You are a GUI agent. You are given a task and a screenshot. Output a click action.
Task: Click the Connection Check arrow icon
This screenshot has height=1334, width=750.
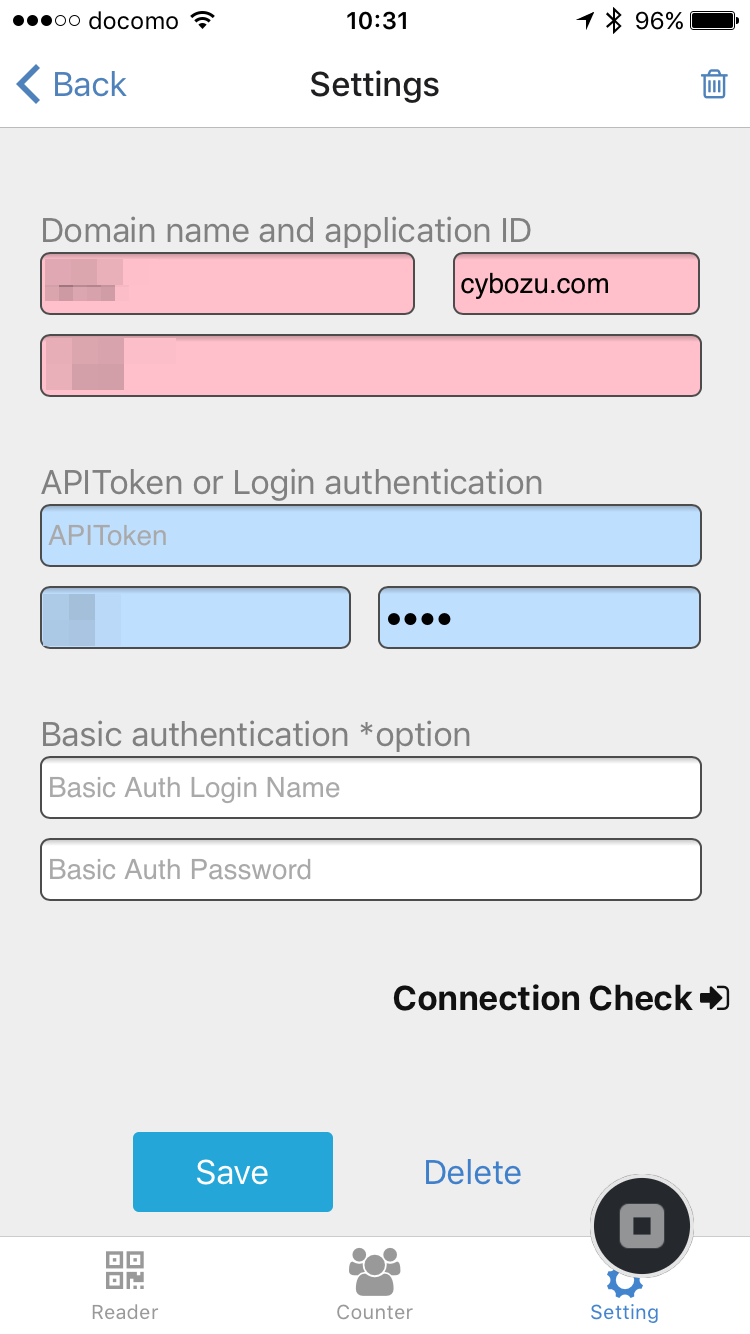tap(715, 998)
